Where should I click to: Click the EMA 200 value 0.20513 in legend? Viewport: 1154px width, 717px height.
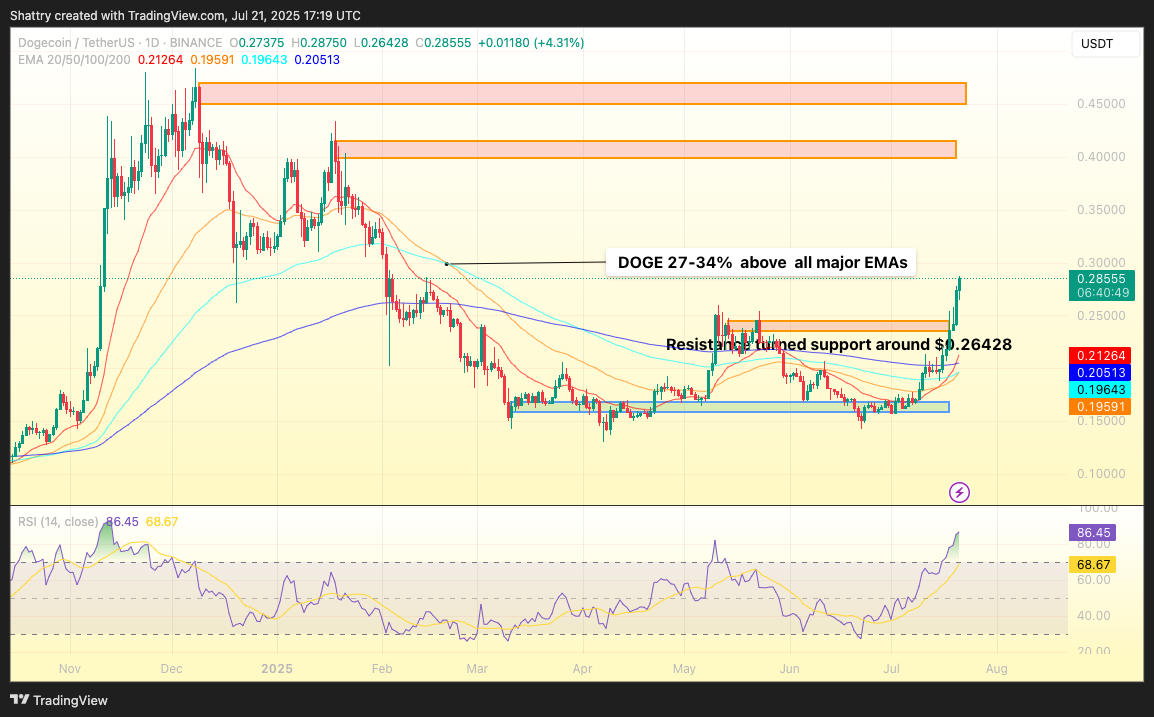317,60
